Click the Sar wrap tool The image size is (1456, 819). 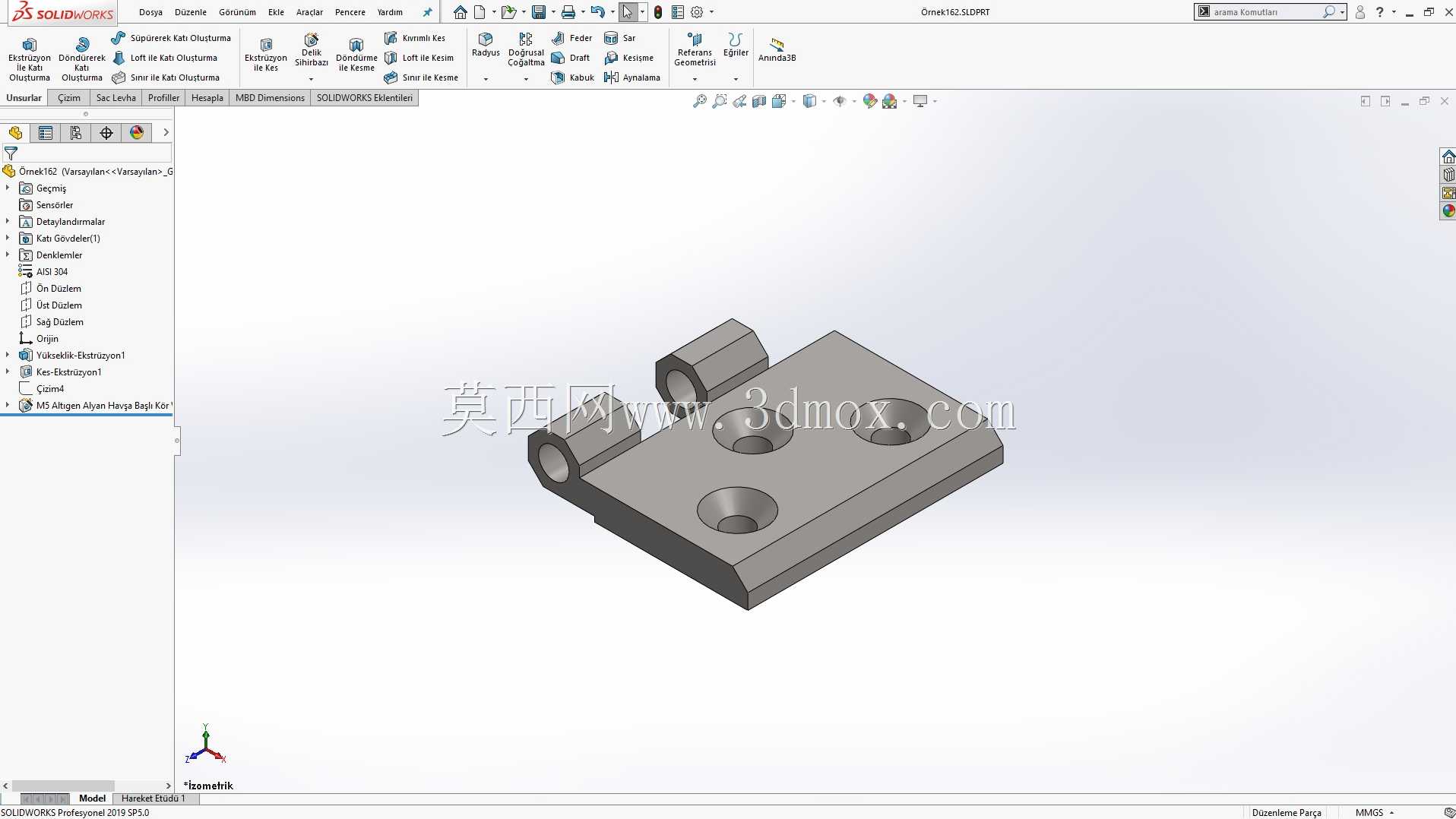tap(619, 38)
